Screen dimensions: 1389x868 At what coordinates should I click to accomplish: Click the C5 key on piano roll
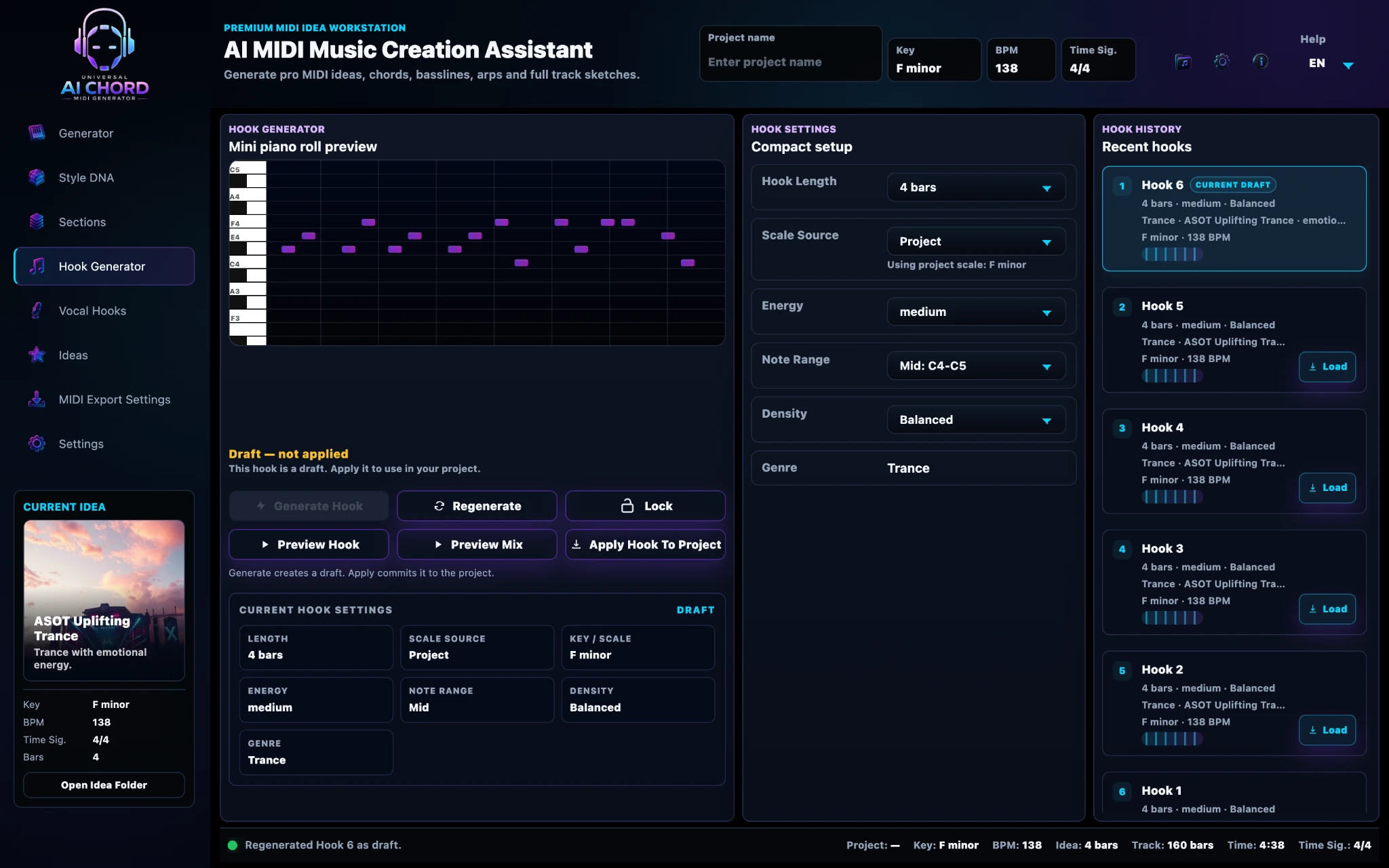point(248,168)
